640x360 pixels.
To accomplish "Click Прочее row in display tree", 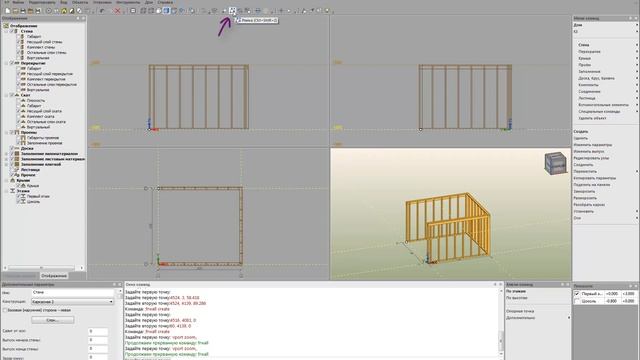I will click(28, 175).
